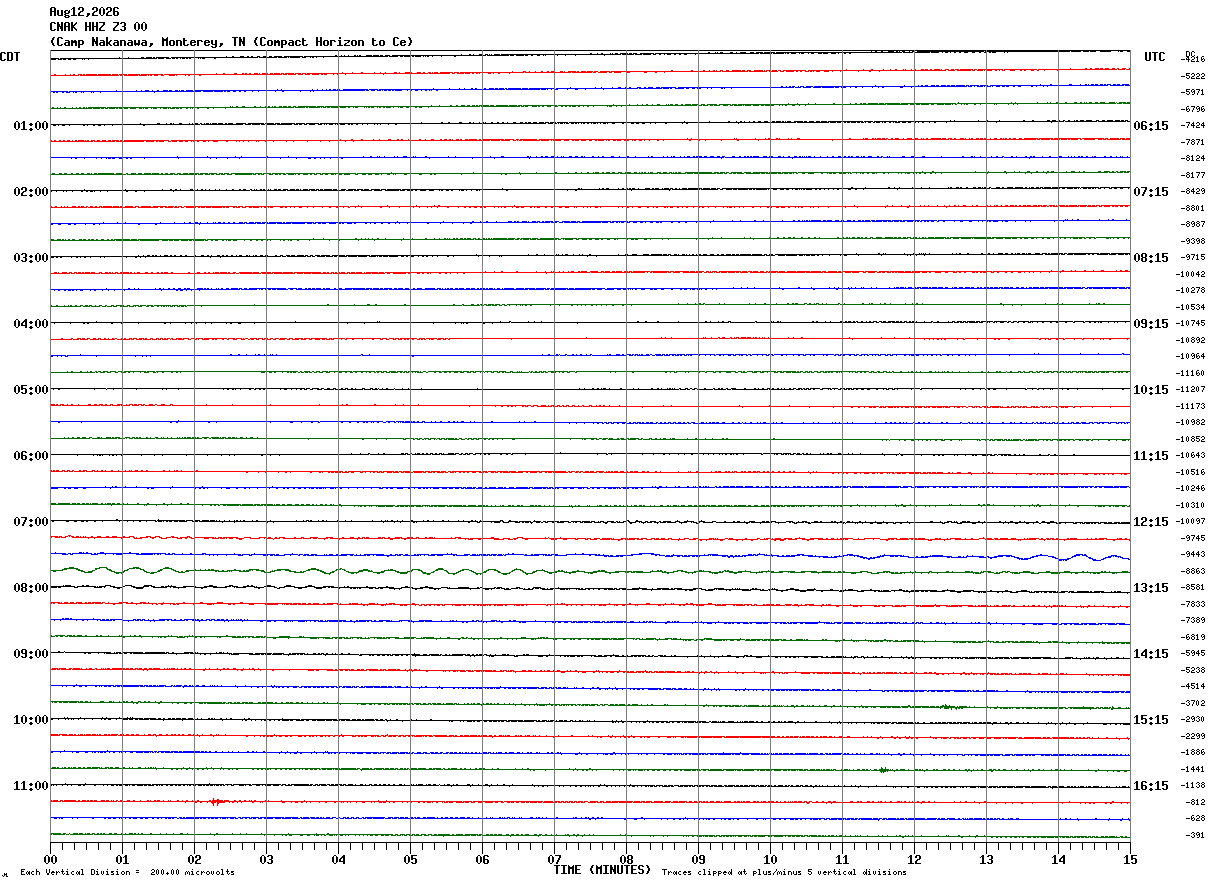1210x886 pixels.
Task: Click the DC offset value -10097
Action: tap(1191, 522)
